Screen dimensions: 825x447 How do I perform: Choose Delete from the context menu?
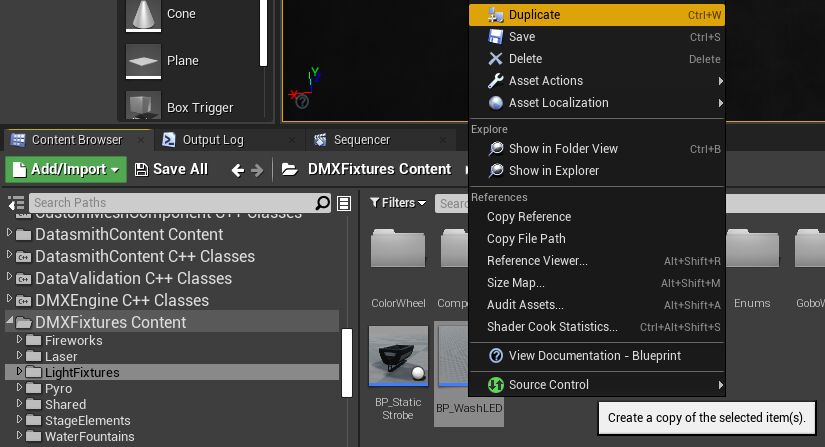597,59
